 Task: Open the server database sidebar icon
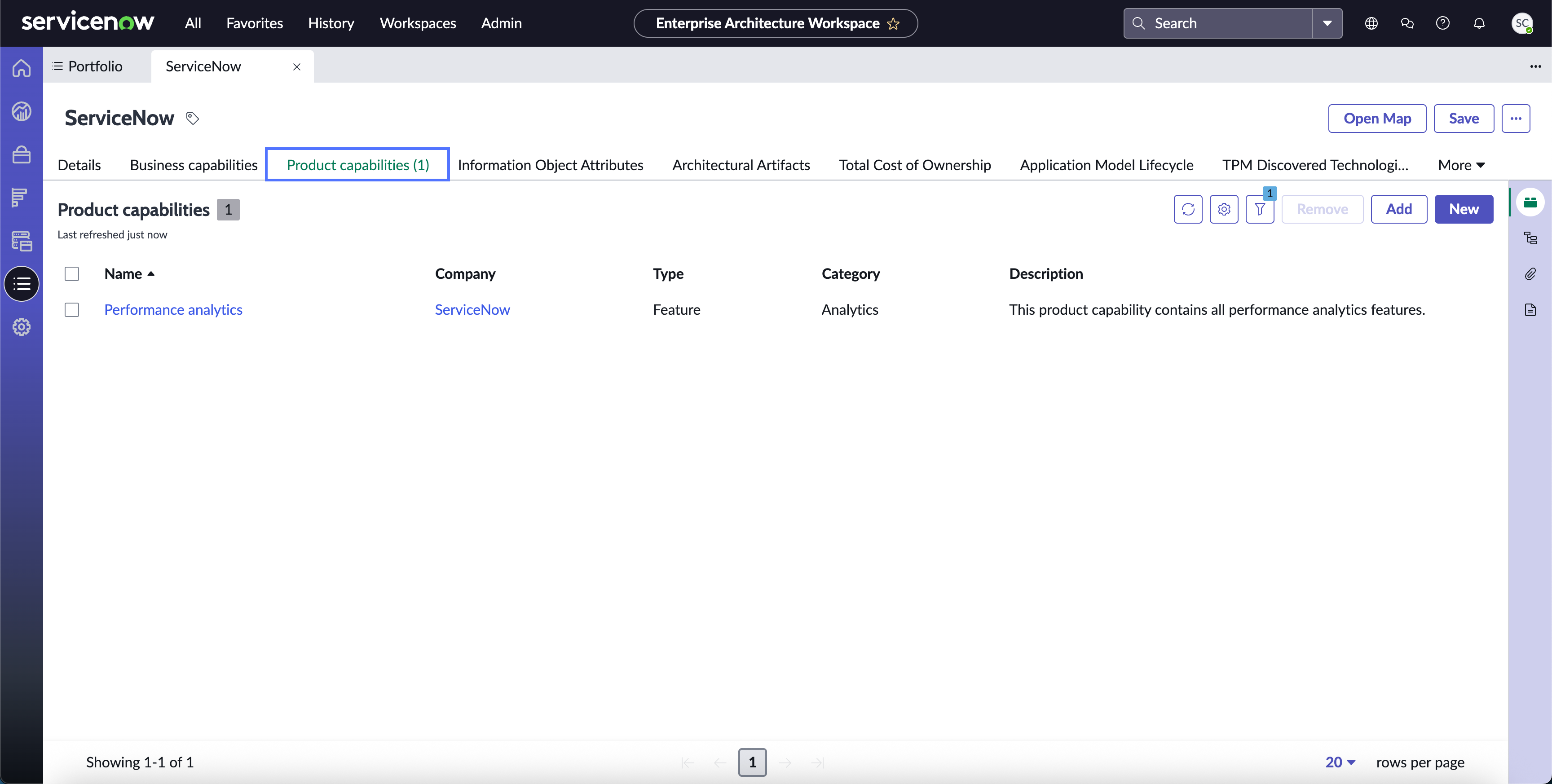[x=22, y=241]
